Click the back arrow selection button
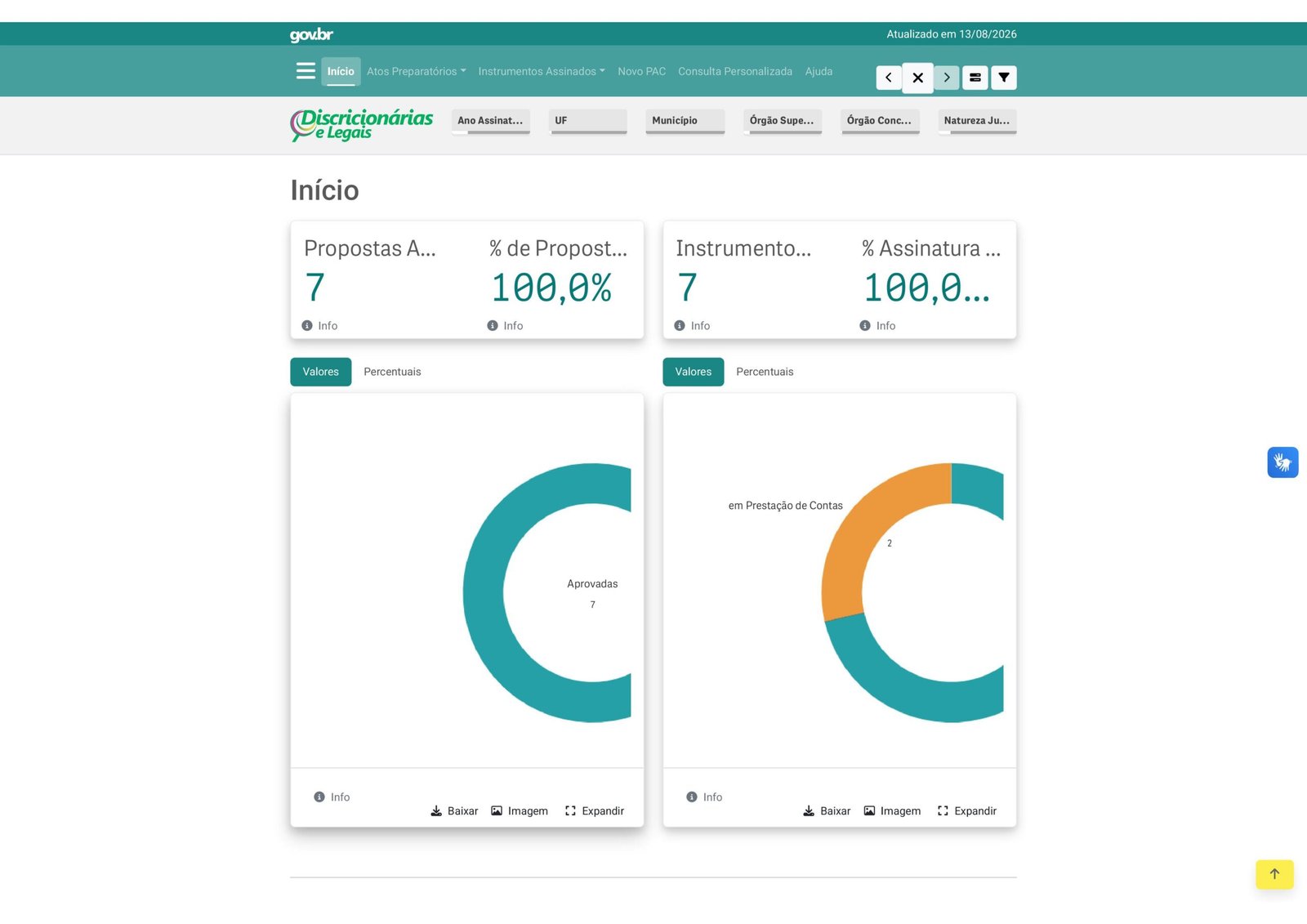 pyautogui.click(x=889, y=78)
